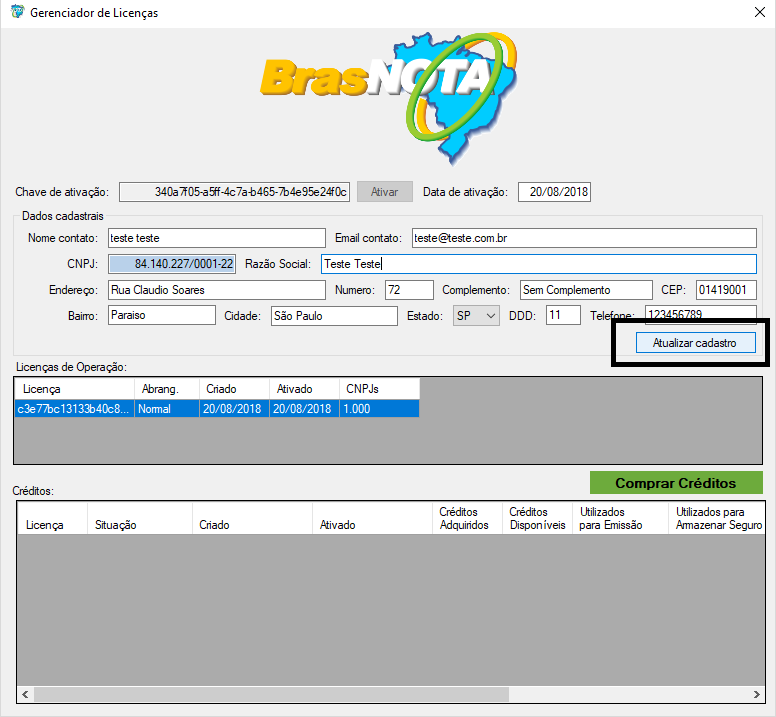Image resolution: width=776 pixels, height=717 pixels.
Task: Select the Complemento field
Action: 586,290
